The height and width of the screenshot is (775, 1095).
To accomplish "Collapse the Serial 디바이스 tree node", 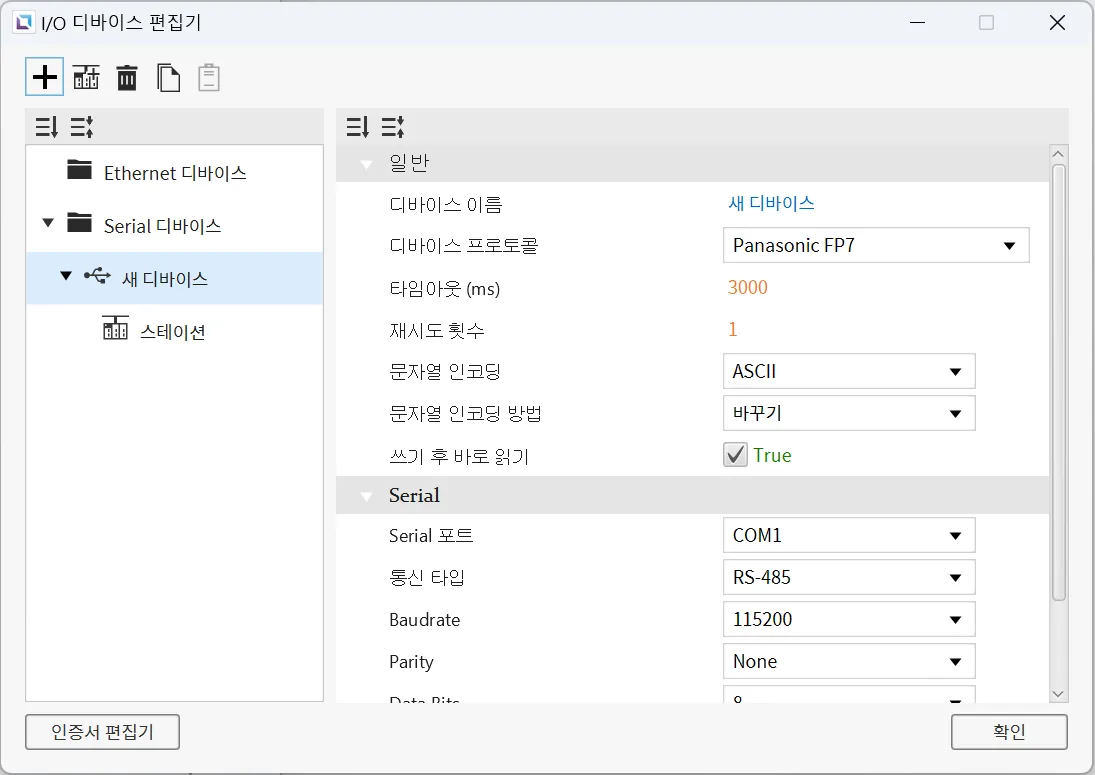I will (48, 223).
